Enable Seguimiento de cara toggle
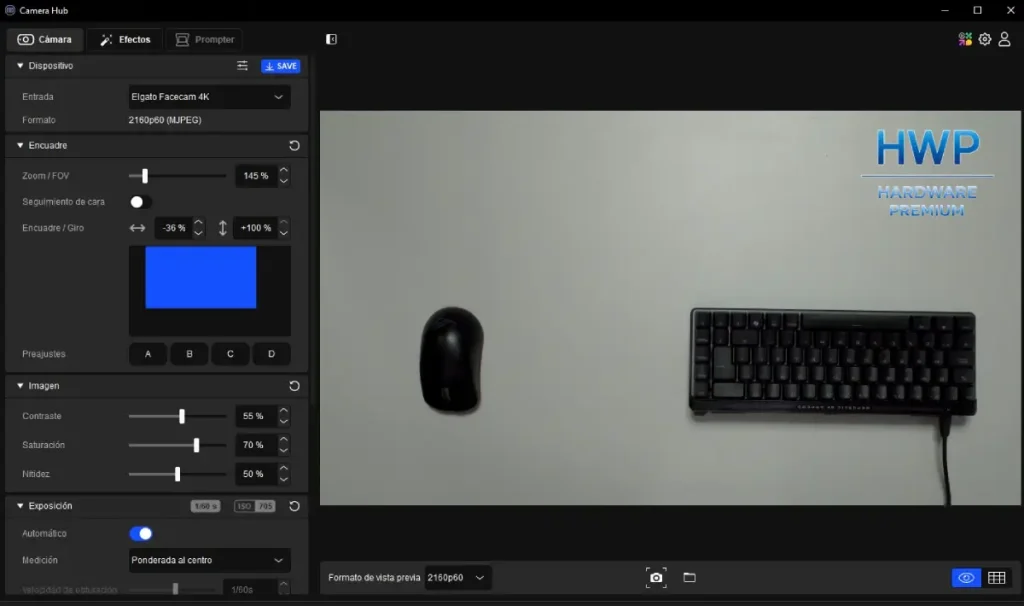Image resolution: width=1024 pixels, height=606 pixels. (x=140, y=202)
